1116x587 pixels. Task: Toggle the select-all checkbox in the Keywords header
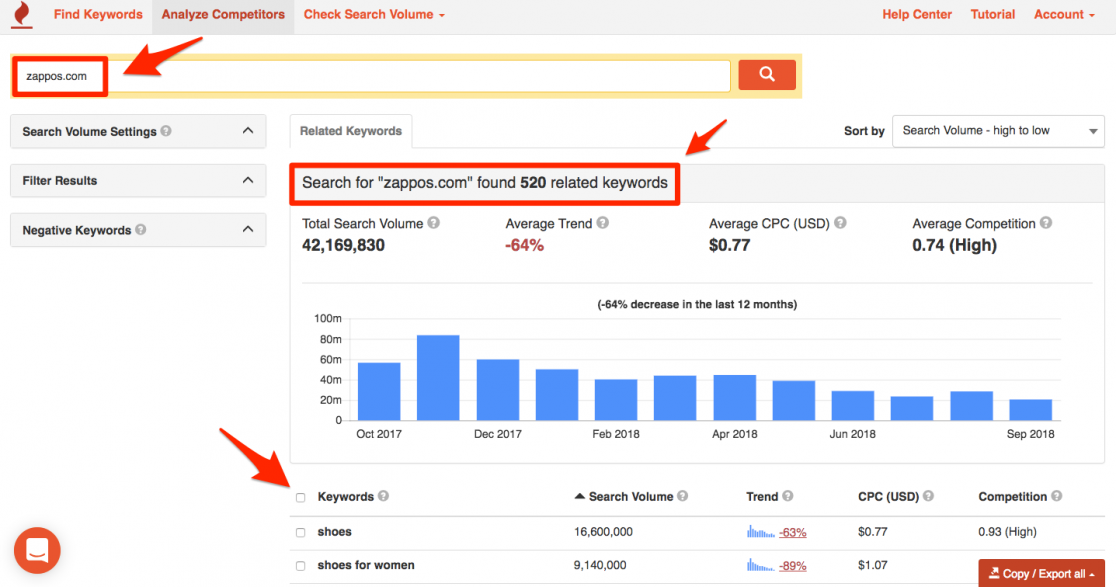(300, 496)
